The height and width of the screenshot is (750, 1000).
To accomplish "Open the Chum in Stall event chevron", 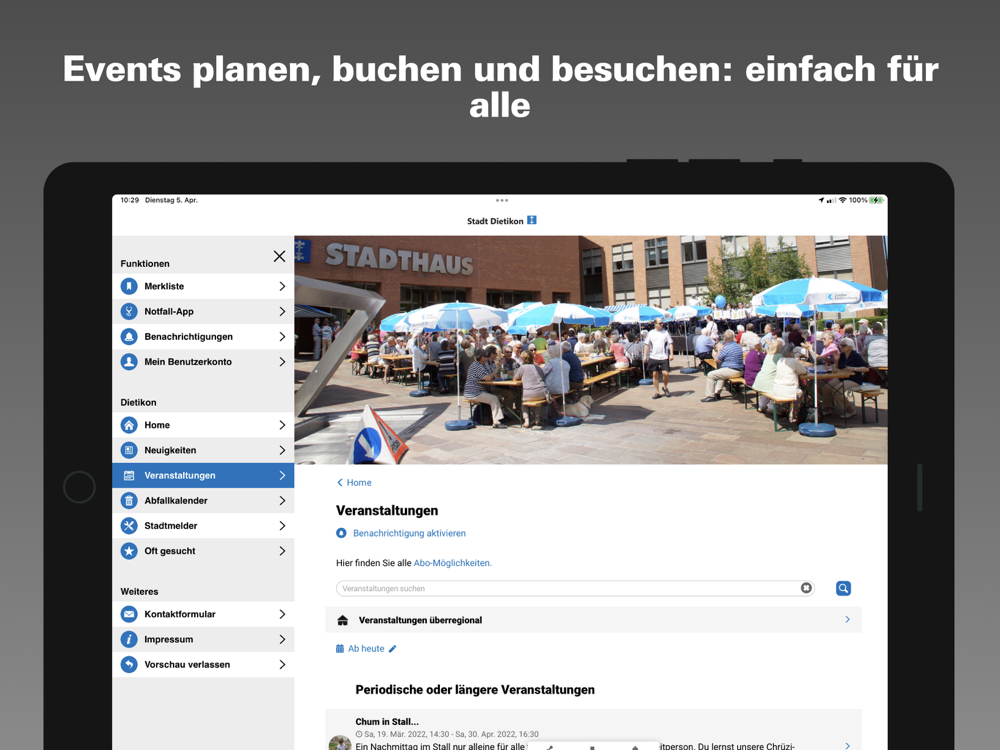I will click(x=848, y=746).
